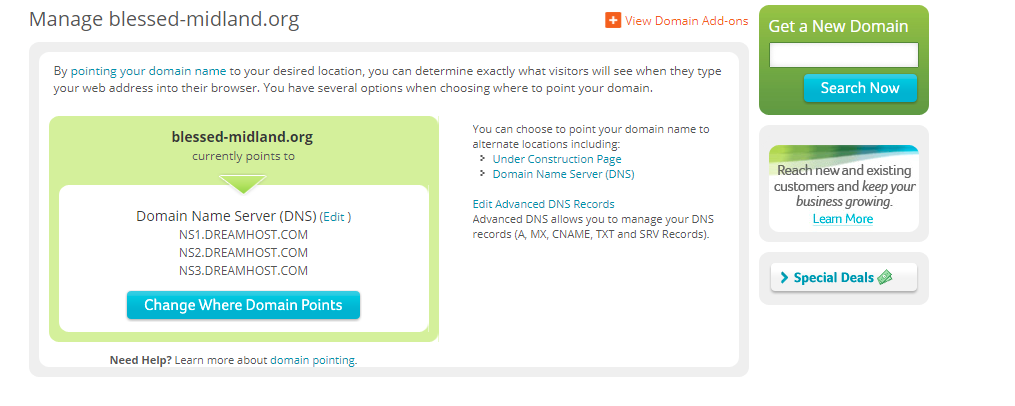Open the domain pointing help link

[313, 360]
